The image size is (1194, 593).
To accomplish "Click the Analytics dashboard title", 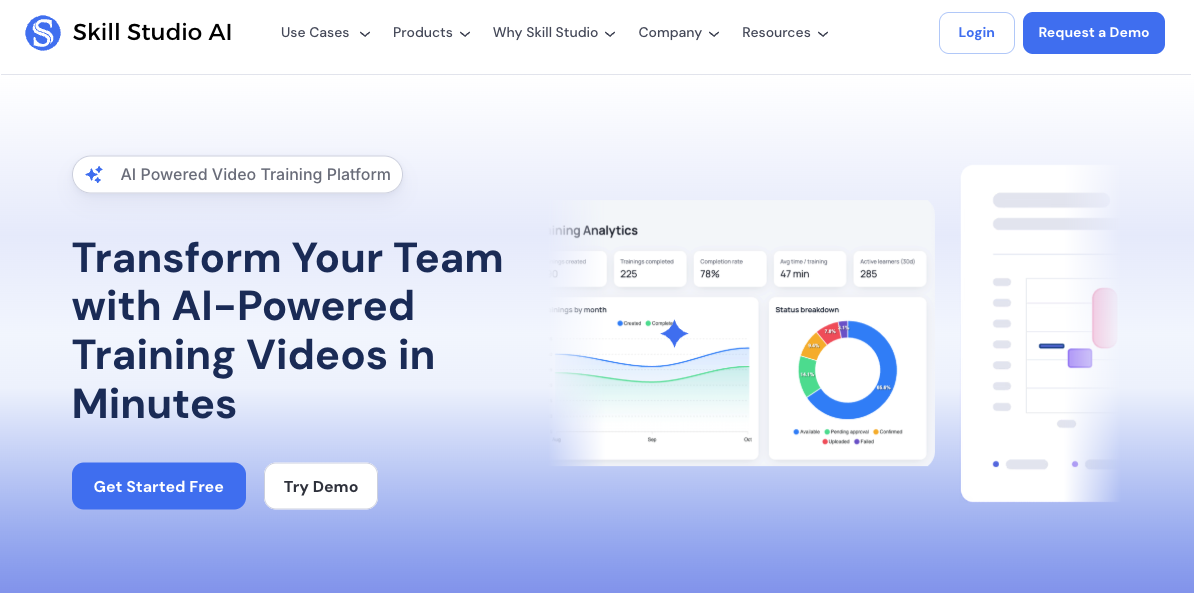I will pos(592,230).
